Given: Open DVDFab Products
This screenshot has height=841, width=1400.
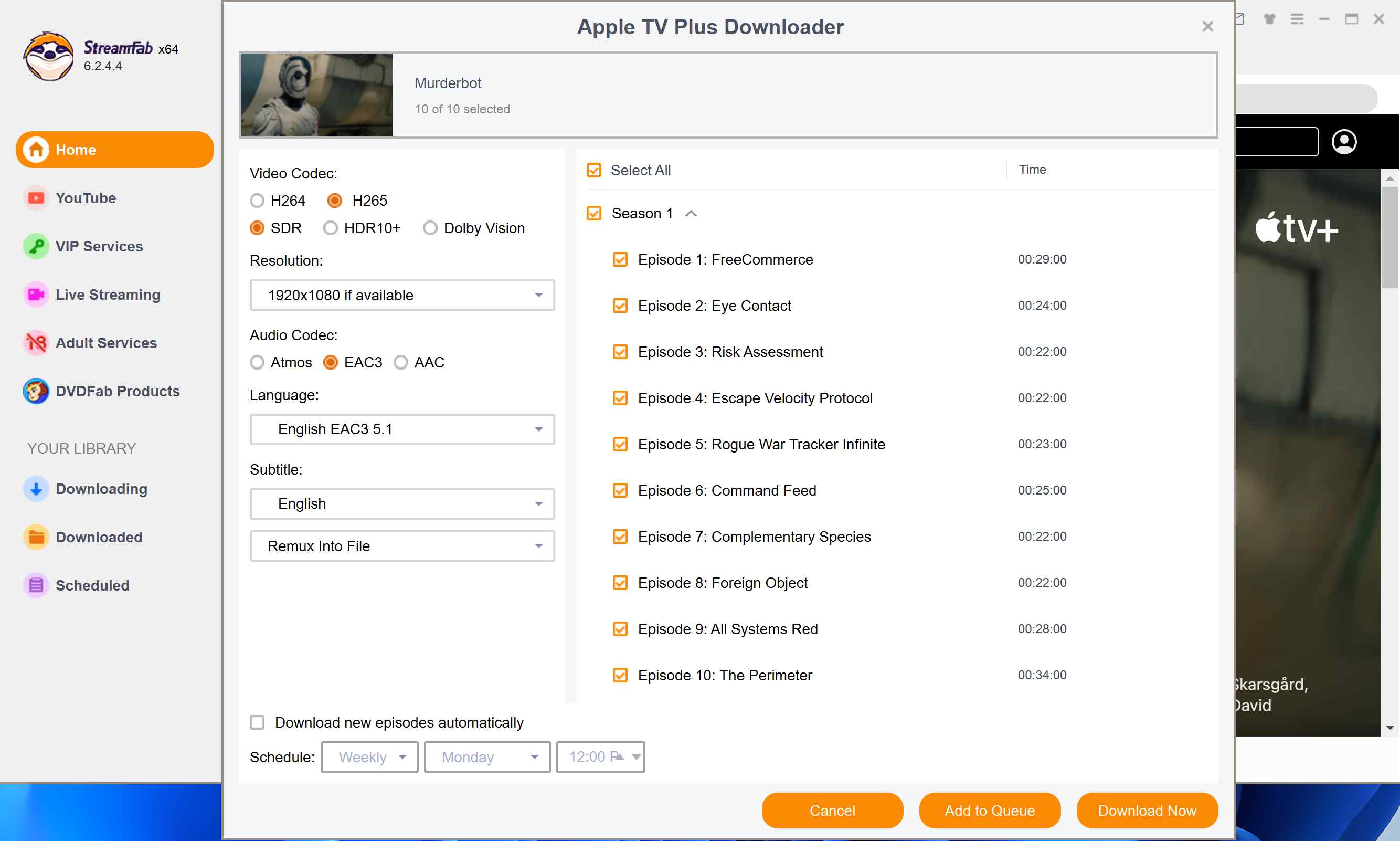Looking at the screenshot, I should tap(36, 391).
